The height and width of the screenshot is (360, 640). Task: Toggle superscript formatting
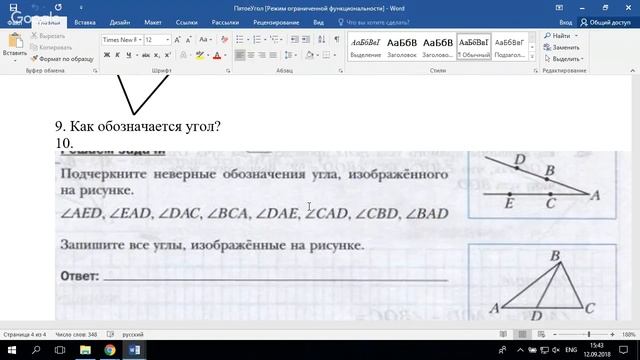pos(167,55)
